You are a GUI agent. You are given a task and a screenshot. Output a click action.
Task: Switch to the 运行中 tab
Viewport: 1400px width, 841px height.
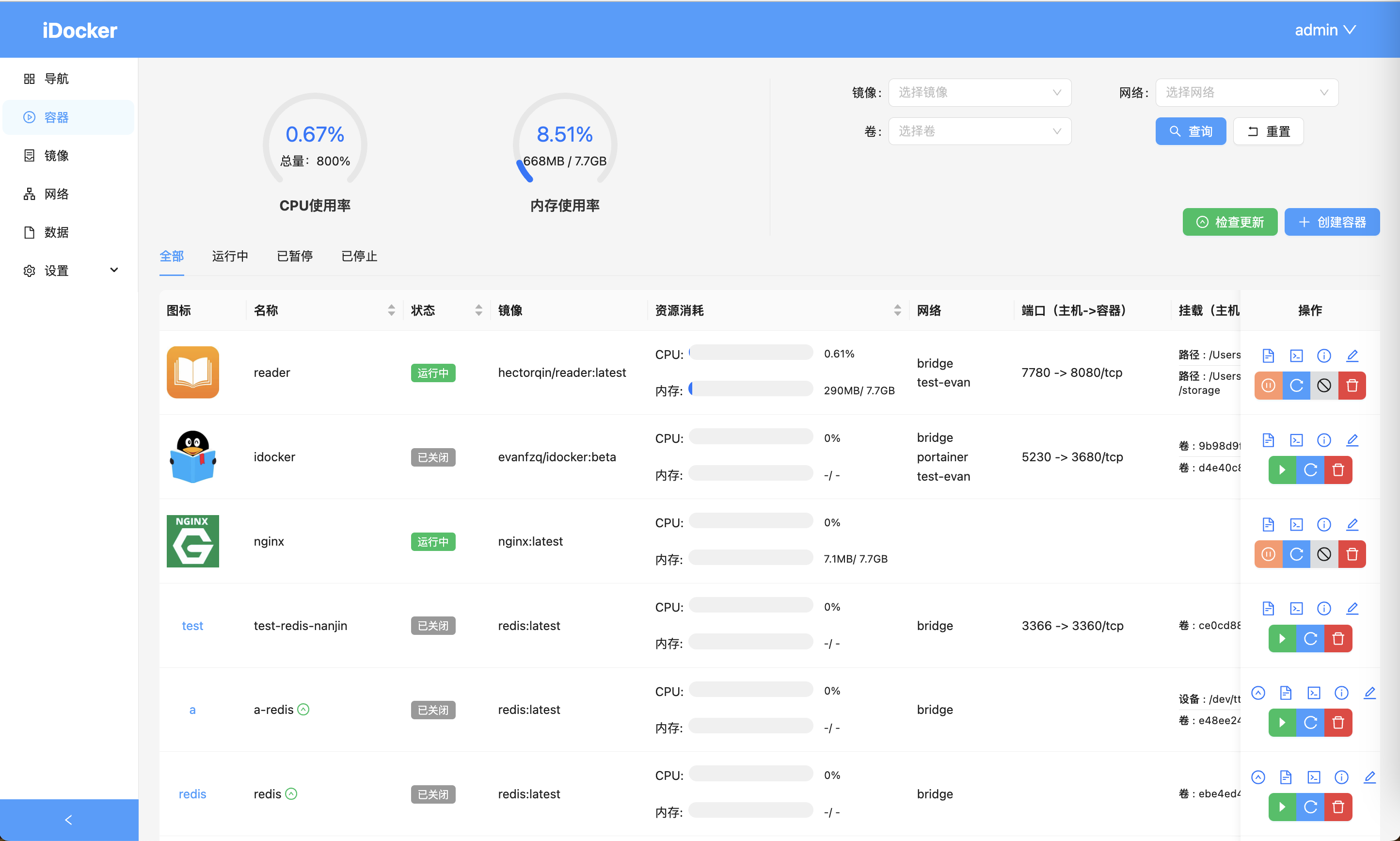click(230, 256)
